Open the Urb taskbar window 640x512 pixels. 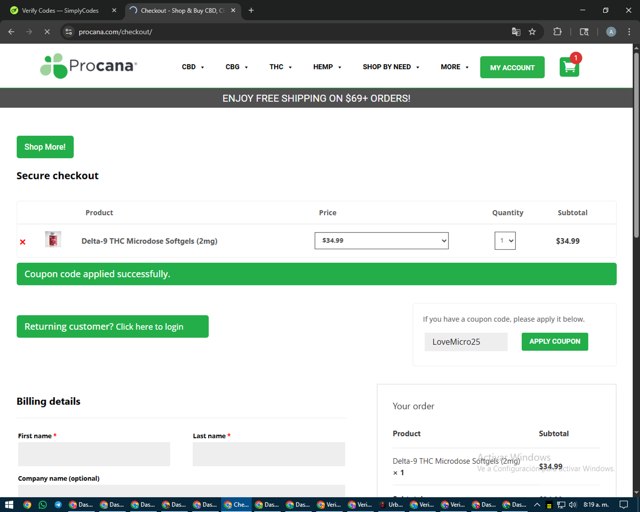(x=391, y=505)
